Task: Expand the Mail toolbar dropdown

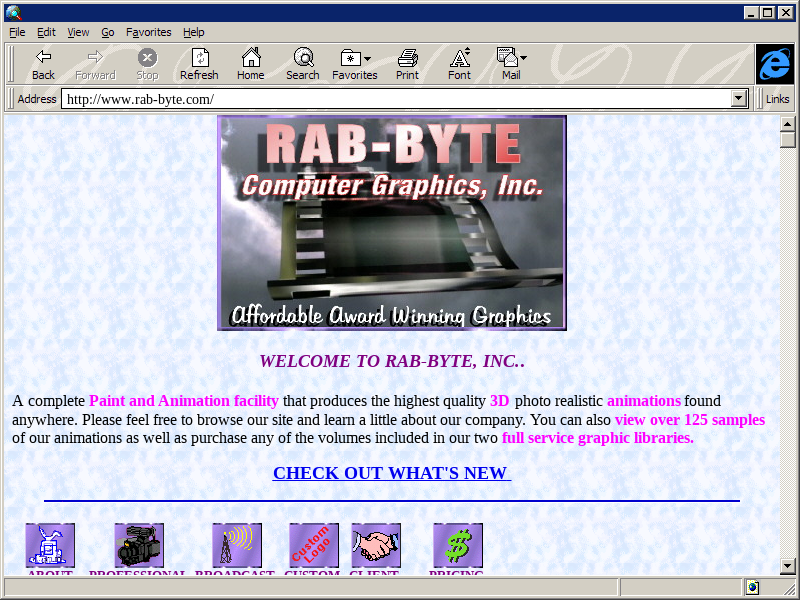Action: coord(511,64)
